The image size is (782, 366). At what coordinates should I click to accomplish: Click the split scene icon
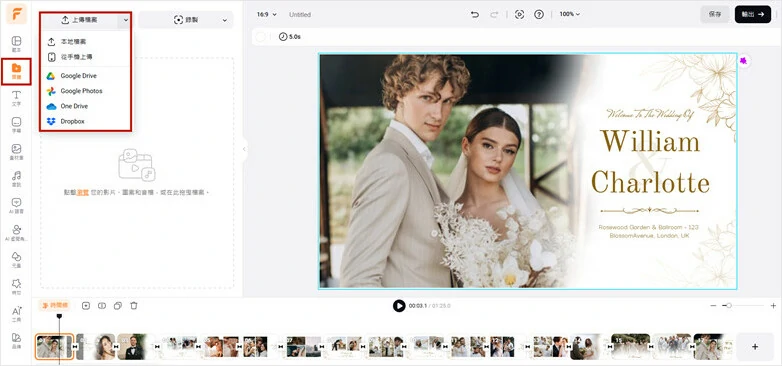(x=102, y=306)
